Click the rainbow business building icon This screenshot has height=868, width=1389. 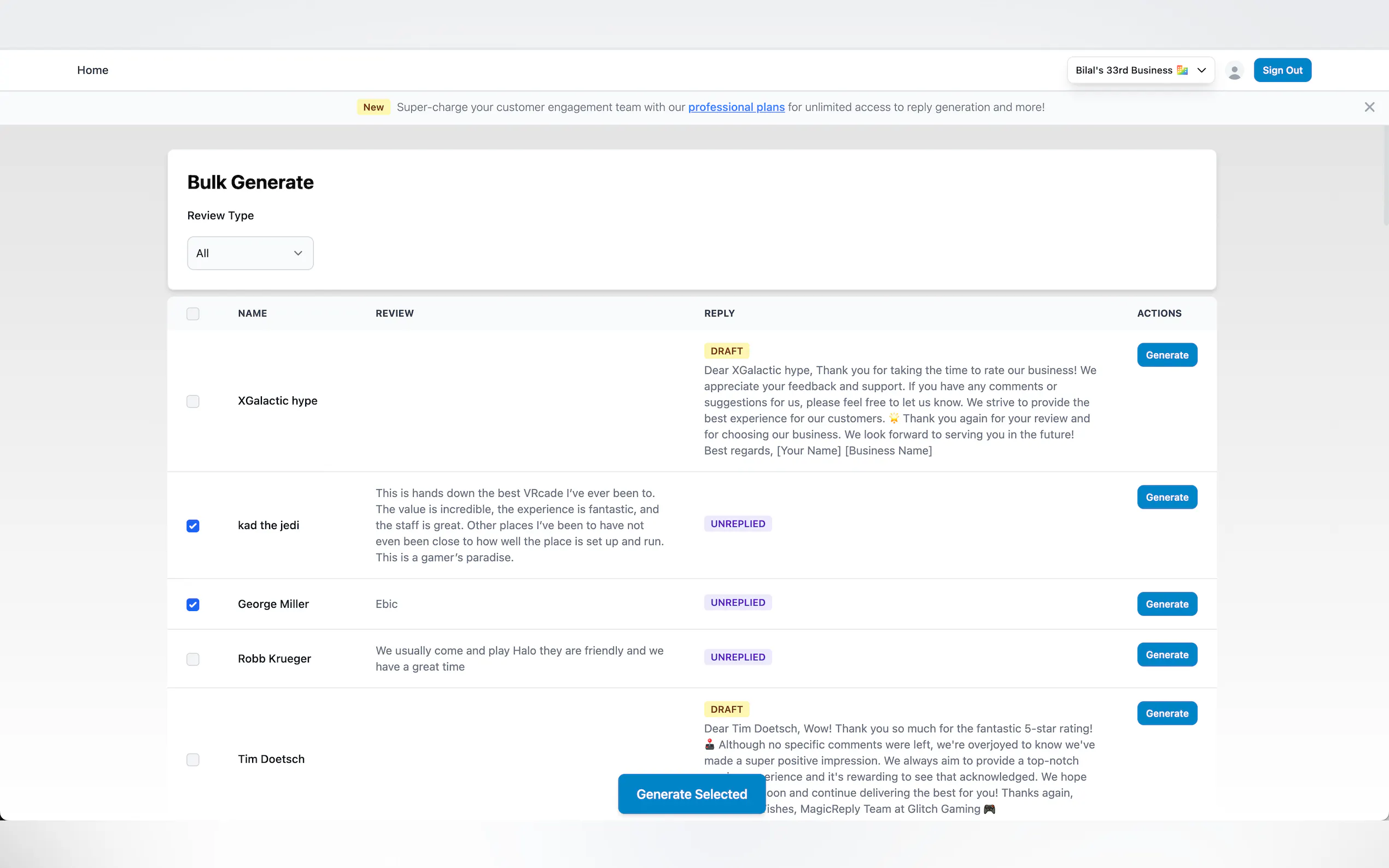point(1181,69)
